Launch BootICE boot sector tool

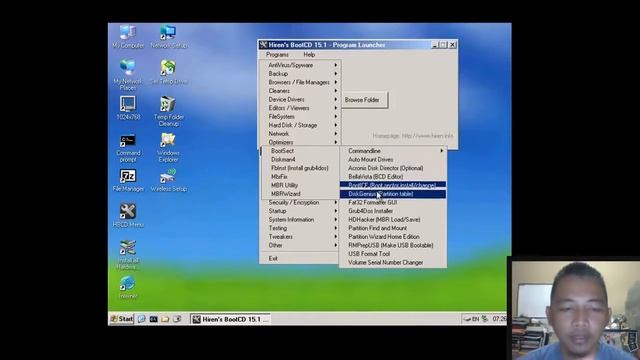tap(393, 185)
